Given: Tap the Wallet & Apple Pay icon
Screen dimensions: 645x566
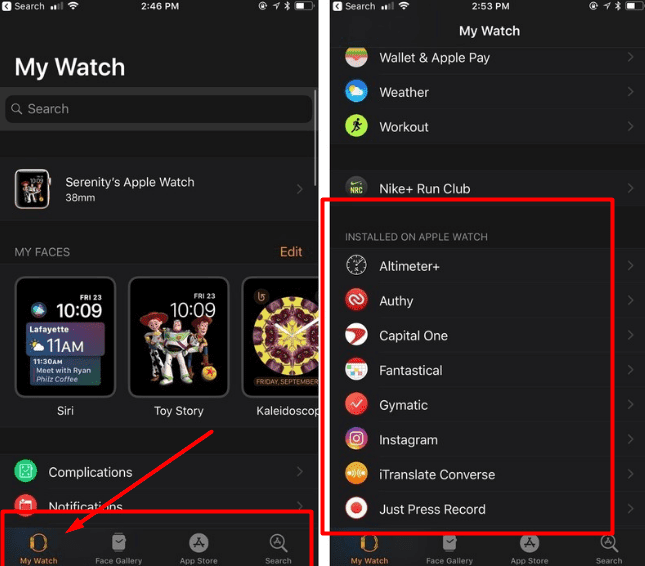Looking at the screenshot, I should tap(356, 58).
